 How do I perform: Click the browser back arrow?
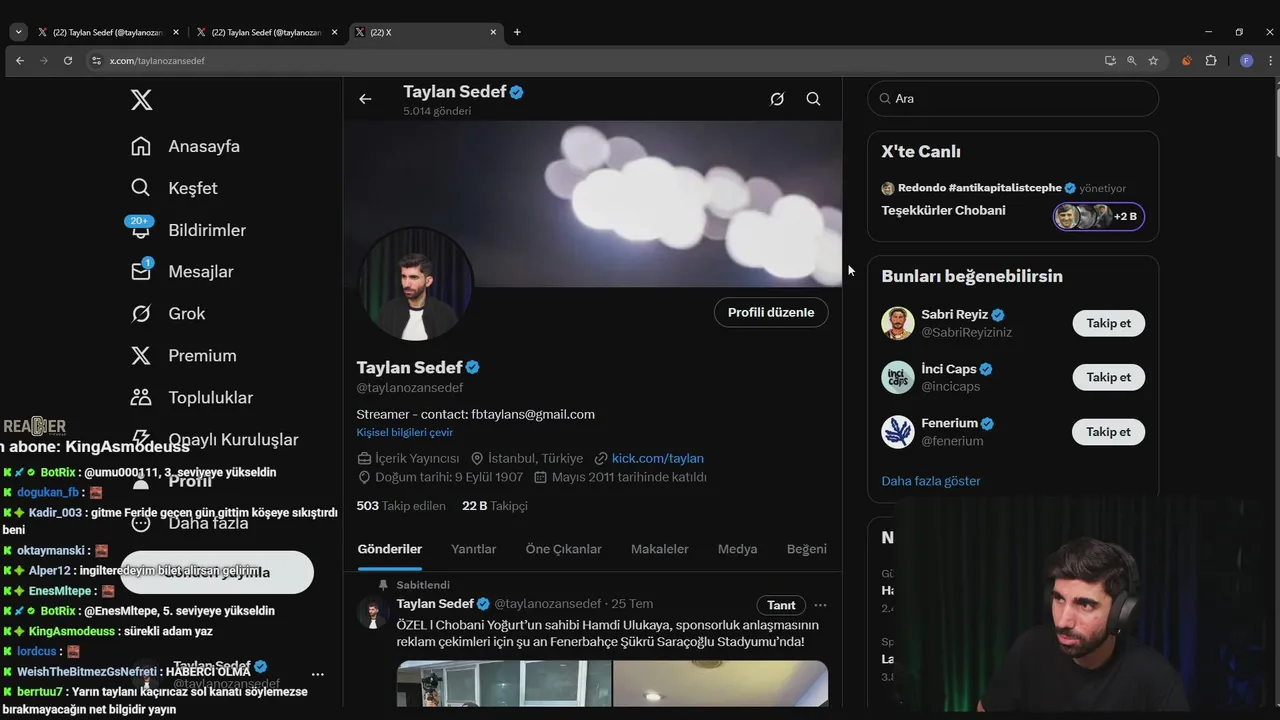(x=20, y=61)
